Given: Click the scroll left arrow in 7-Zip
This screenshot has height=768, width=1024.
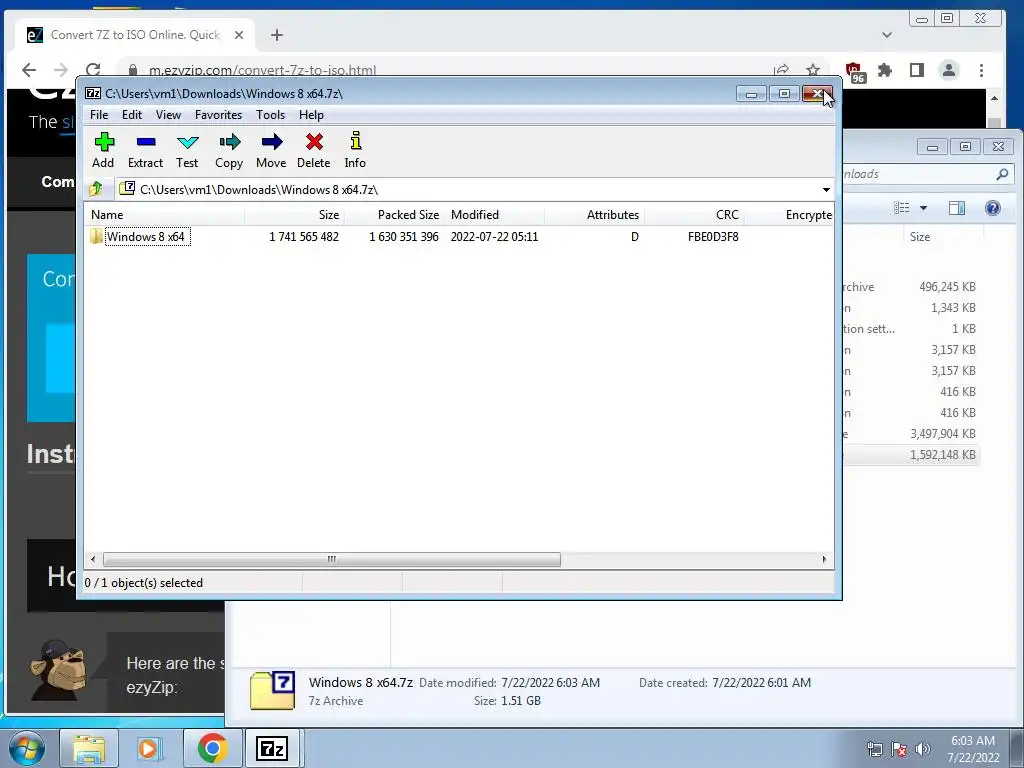Looking at the screenshot, I should pyautogui.click(x=93, y=559).
